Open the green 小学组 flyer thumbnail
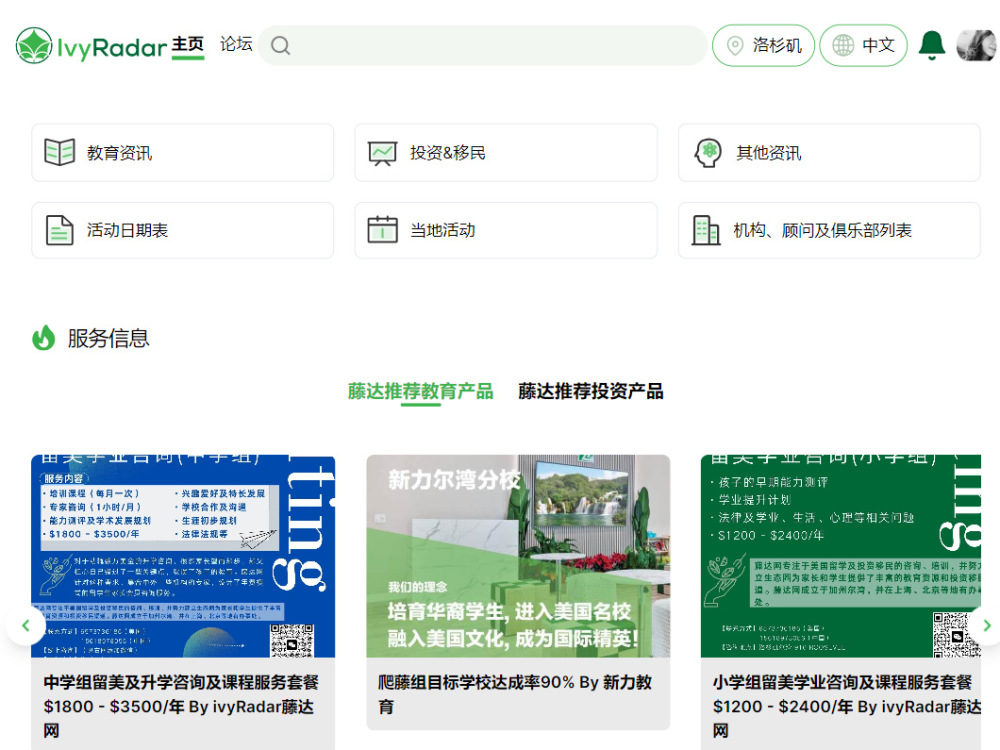This screenshot has height=750, width=1000. point(841,556)
